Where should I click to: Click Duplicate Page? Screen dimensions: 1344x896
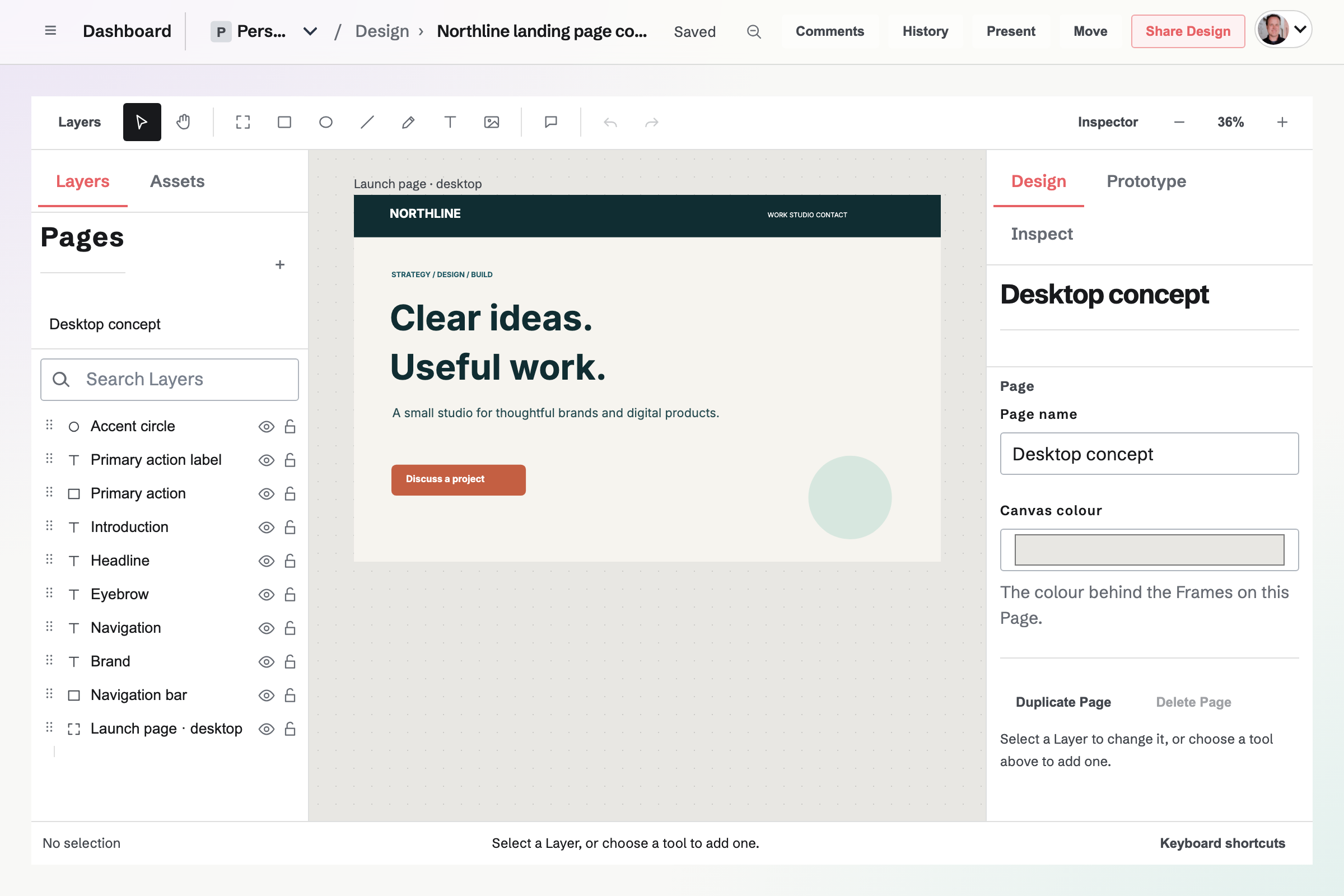(x=1063, y=702)
